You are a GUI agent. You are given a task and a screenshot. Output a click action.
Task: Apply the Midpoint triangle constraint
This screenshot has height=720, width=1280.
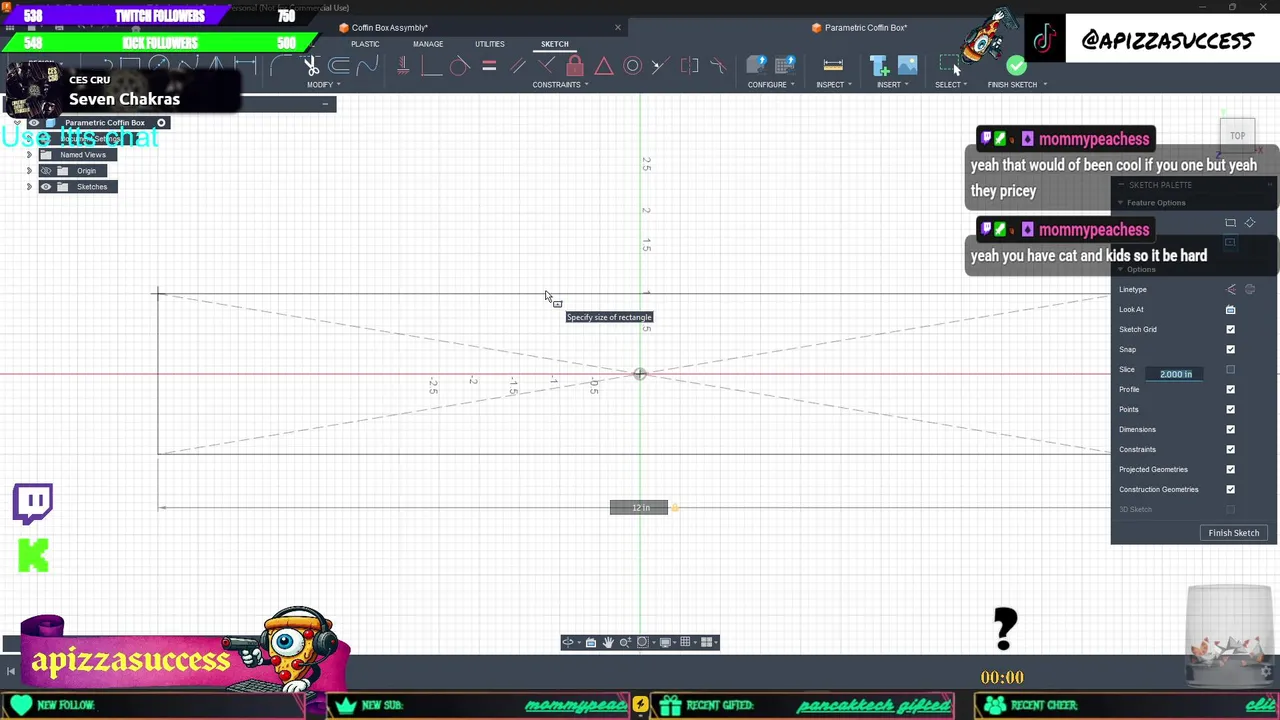tap(604, 67)
